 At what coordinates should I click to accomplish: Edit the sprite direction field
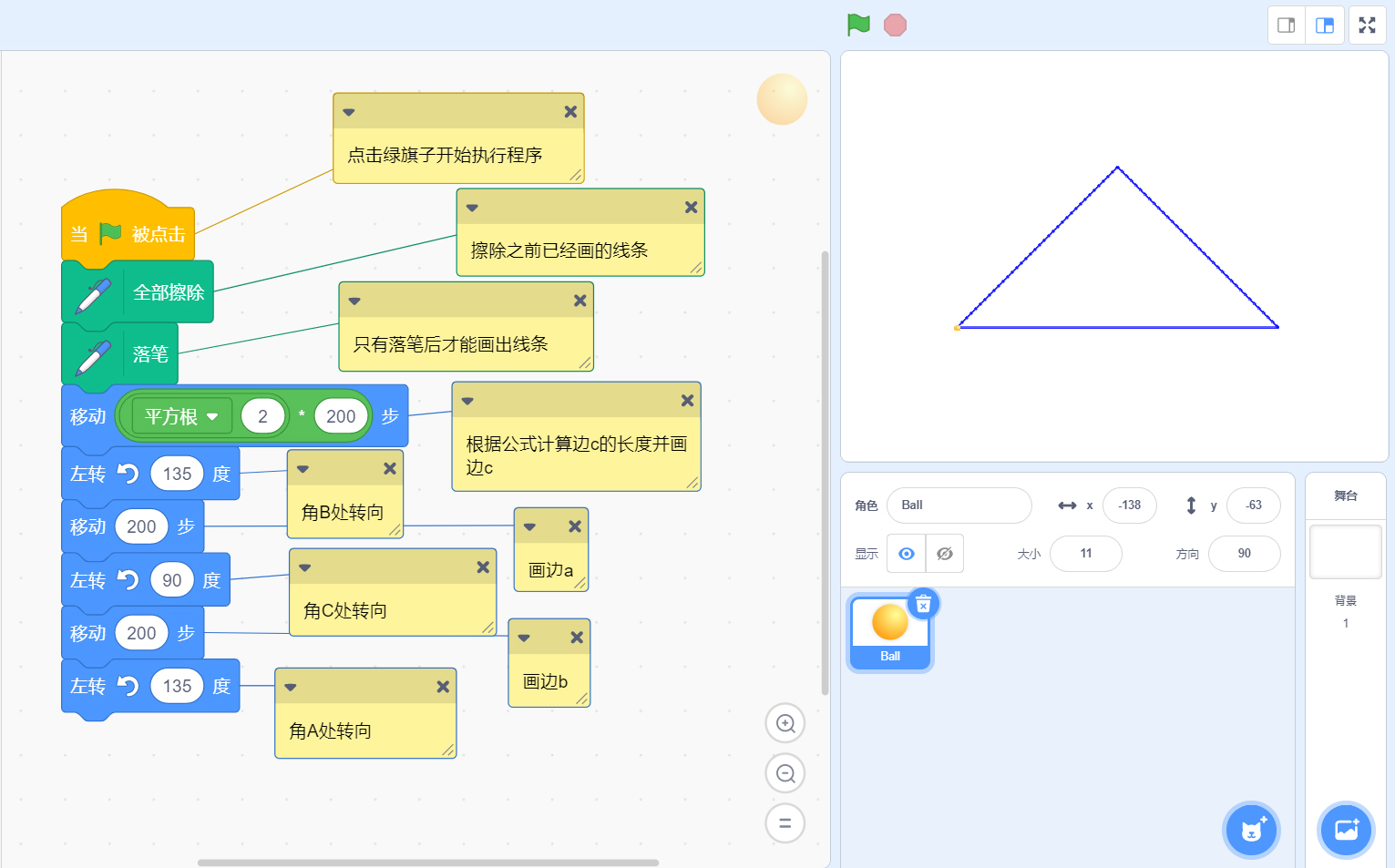click(x=1245, y=554)
